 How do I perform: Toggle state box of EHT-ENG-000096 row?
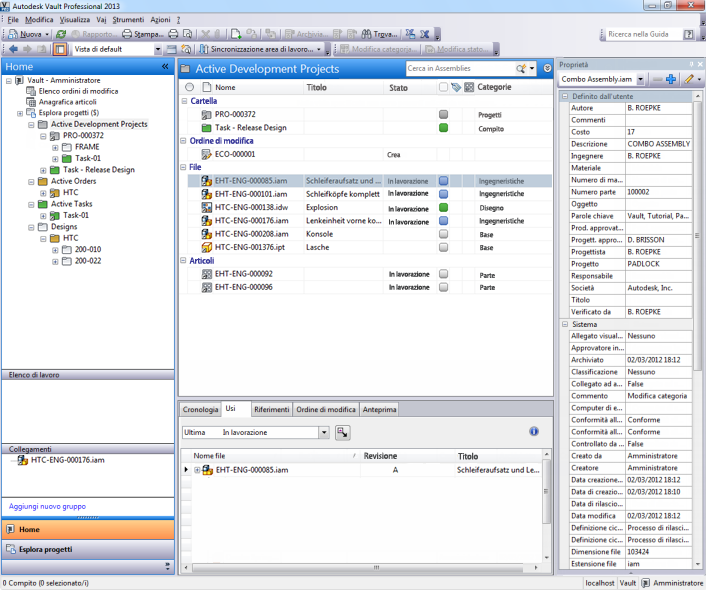coord(444,287)
